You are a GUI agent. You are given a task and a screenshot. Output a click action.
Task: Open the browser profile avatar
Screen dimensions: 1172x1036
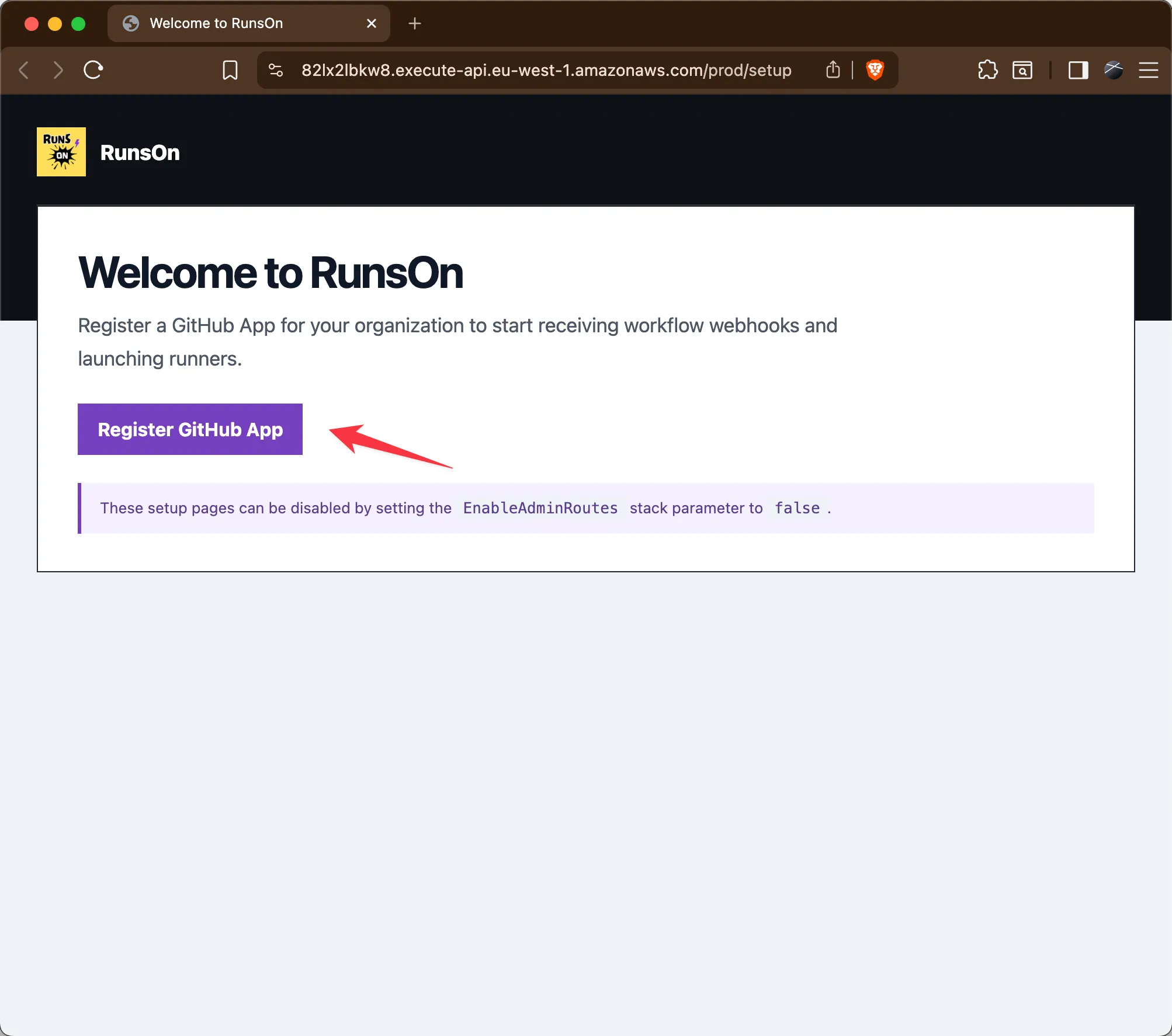click(x=1114, y=70)
